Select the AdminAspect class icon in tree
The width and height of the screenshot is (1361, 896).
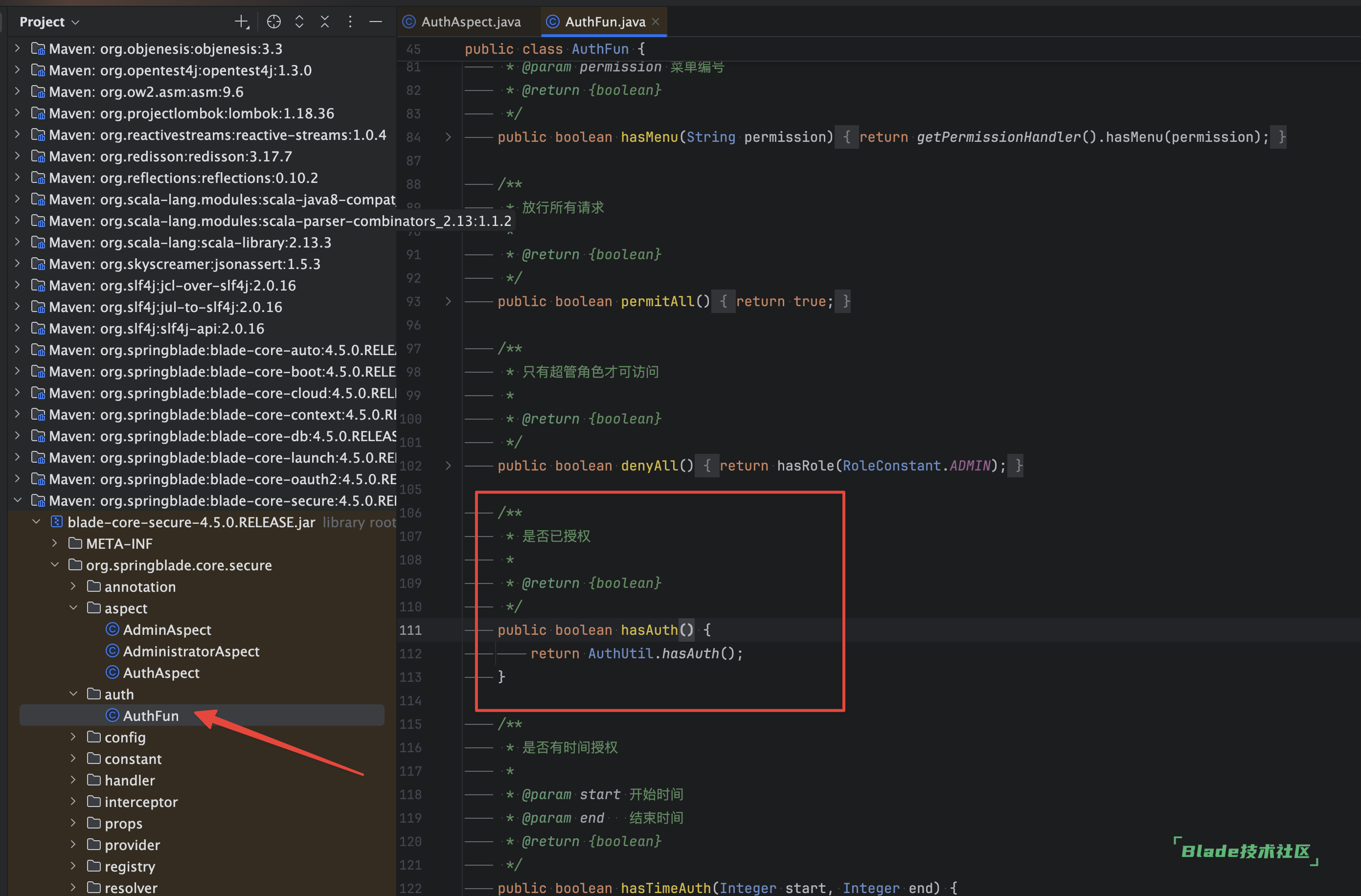[113, 629]
